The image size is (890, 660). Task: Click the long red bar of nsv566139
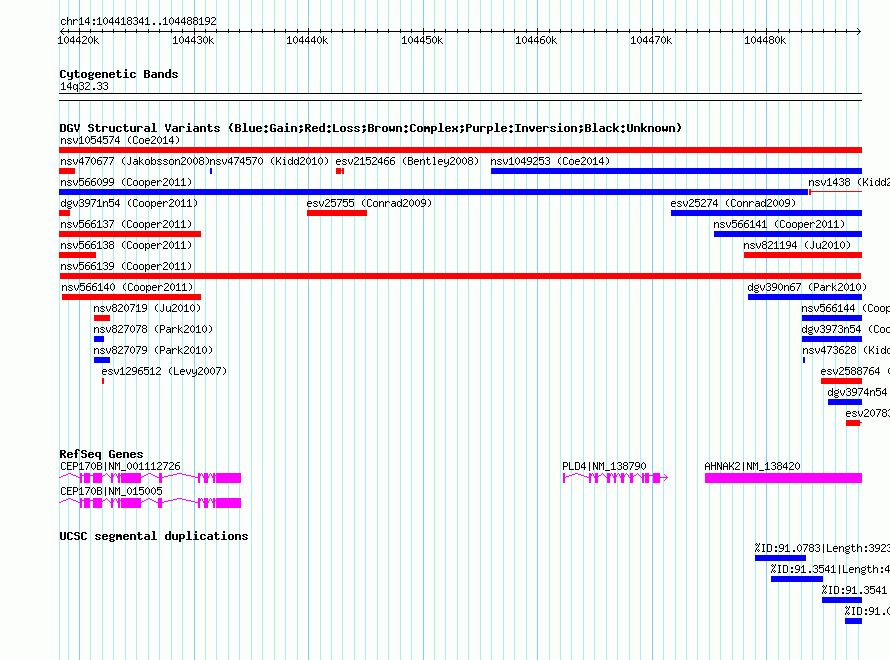(460, 276)
